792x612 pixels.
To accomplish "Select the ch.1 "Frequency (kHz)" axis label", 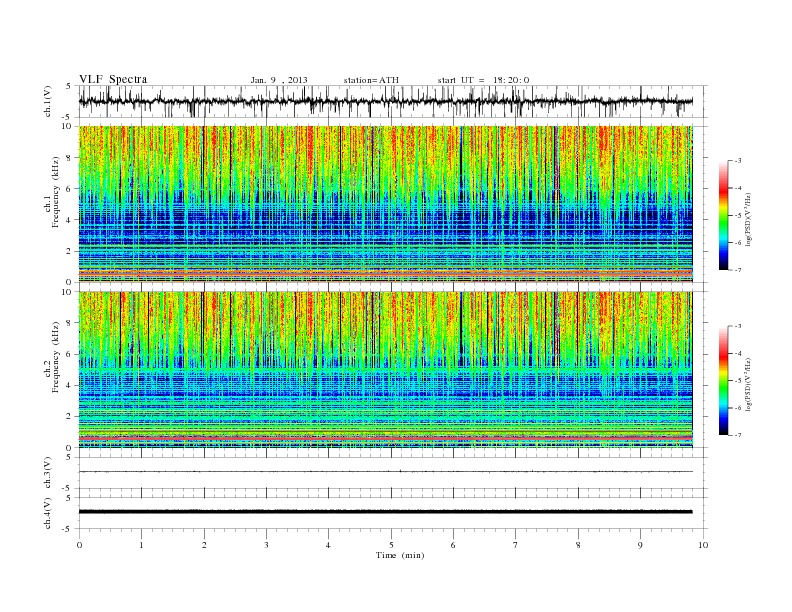I will point(56,192).
